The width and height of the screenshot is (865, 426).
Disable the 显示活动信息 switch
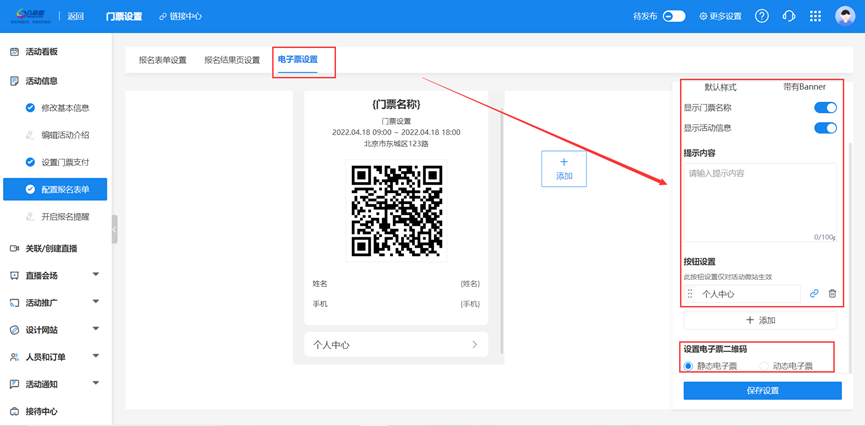(825, 128)
